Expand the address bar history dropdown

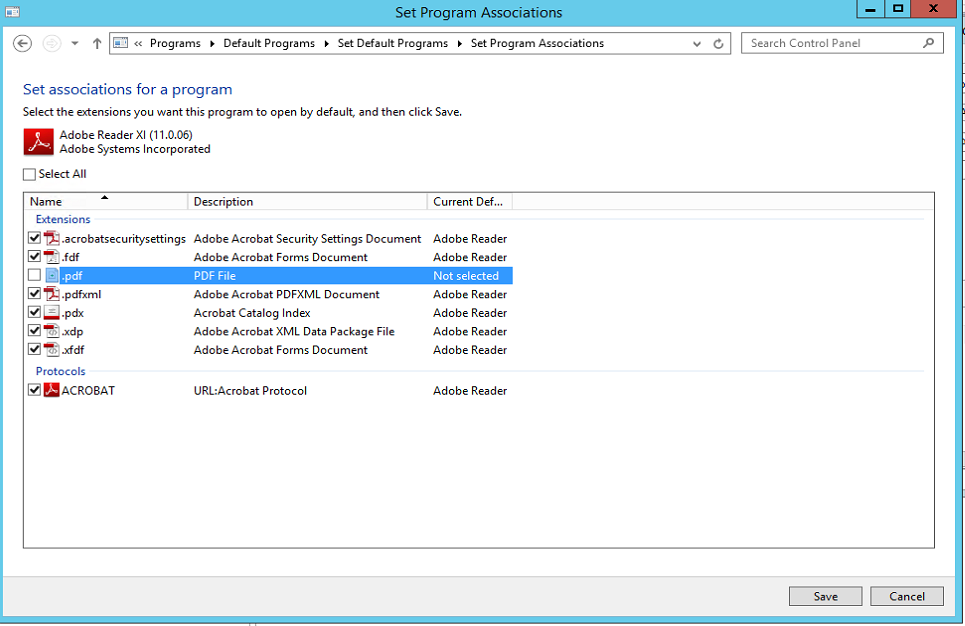[x=697, y=44]
